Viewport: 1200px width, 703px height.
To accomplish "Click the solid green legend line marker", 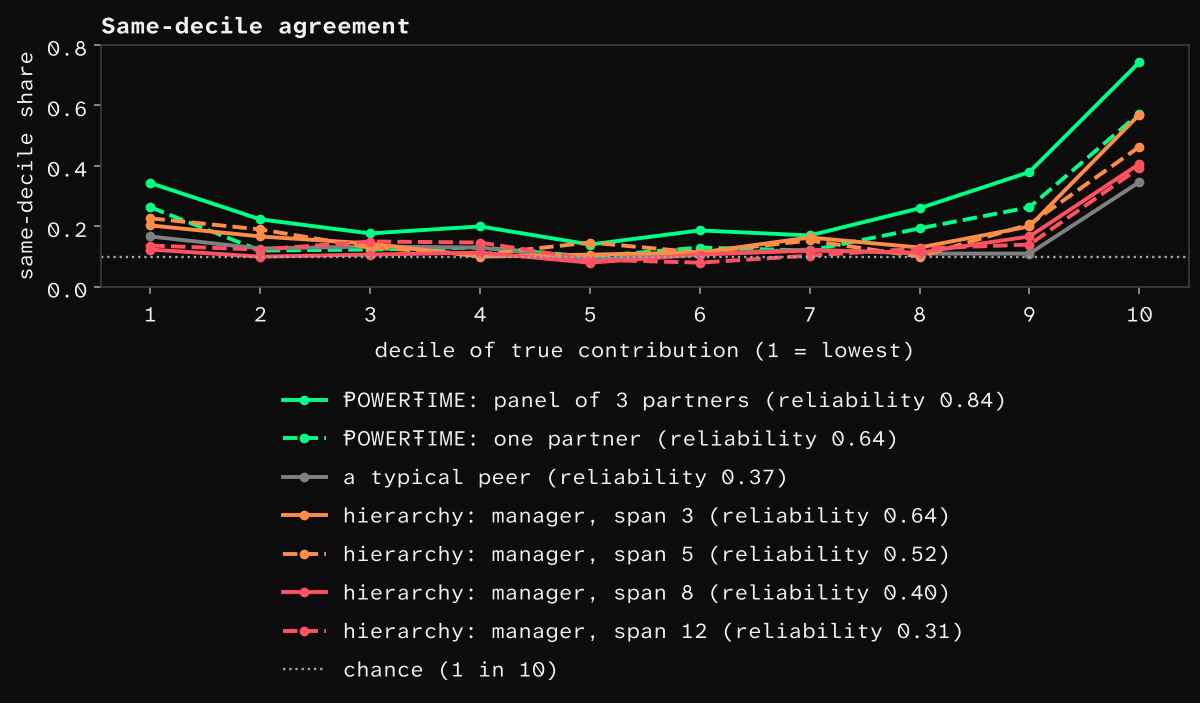I will coord(304,400).
